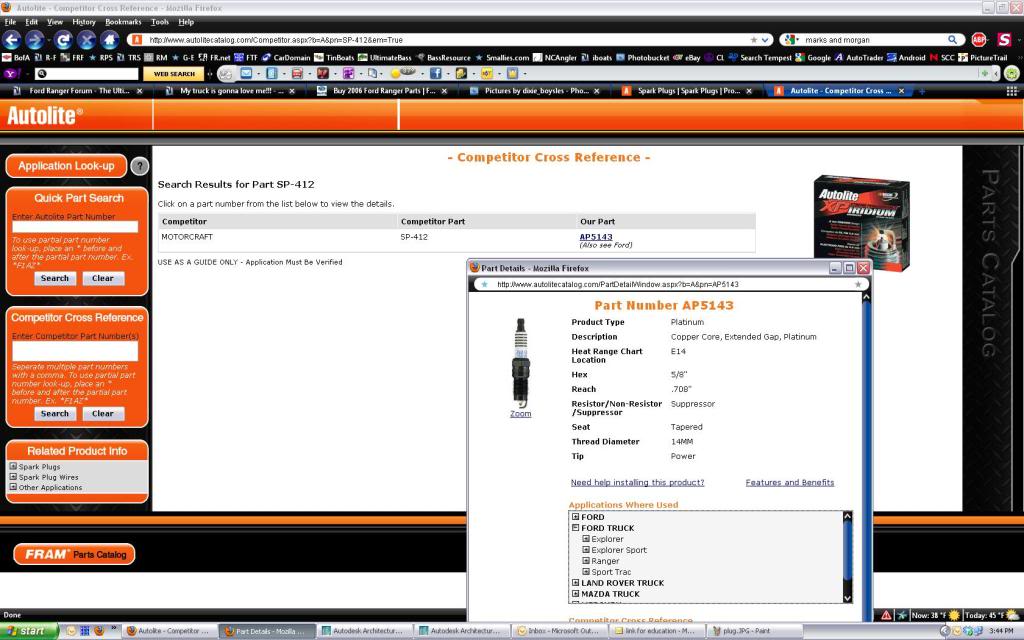Open the Tools menu
1024x640 pixels.
[160, 22]
